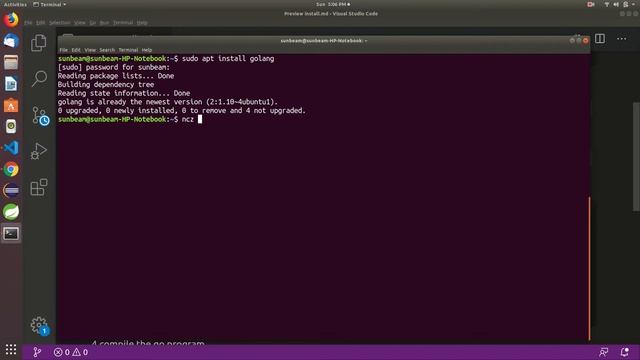Open Edit menu in the terminal window

76,50
